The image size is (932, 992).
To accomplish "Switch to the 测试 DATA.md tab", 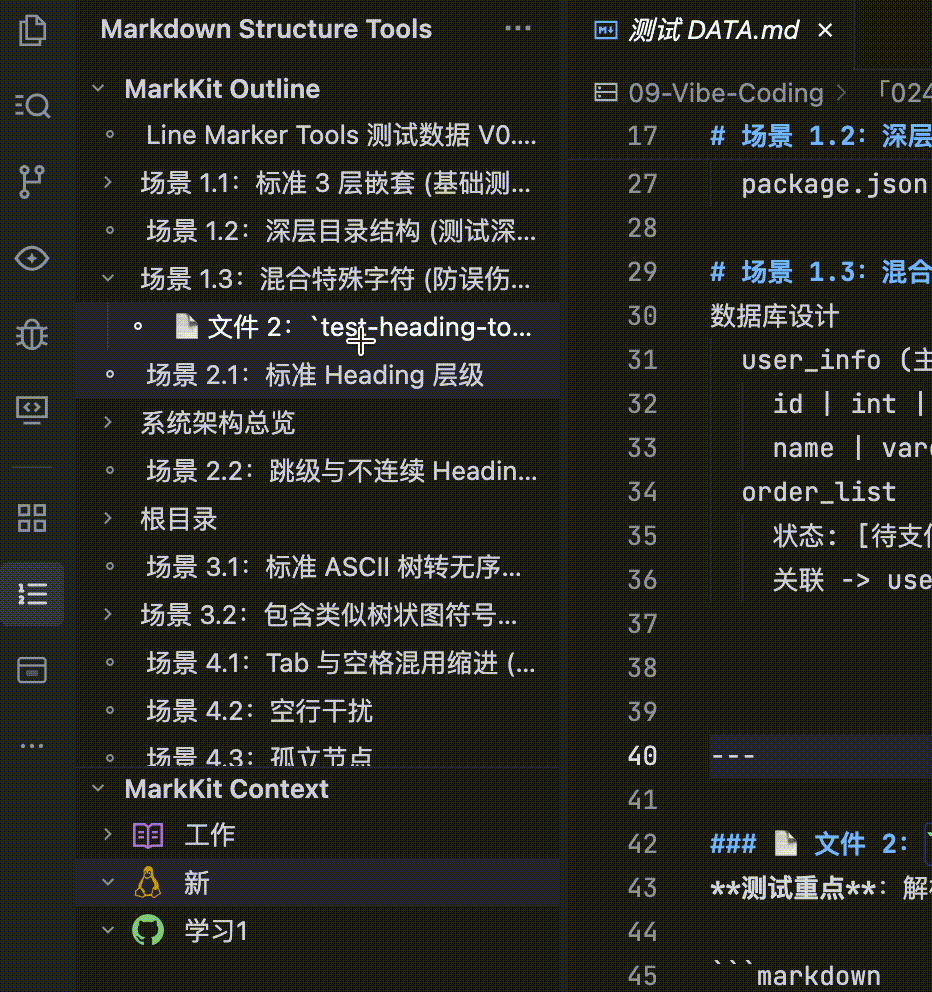I will pyautogui.click(x=713, y=30).
